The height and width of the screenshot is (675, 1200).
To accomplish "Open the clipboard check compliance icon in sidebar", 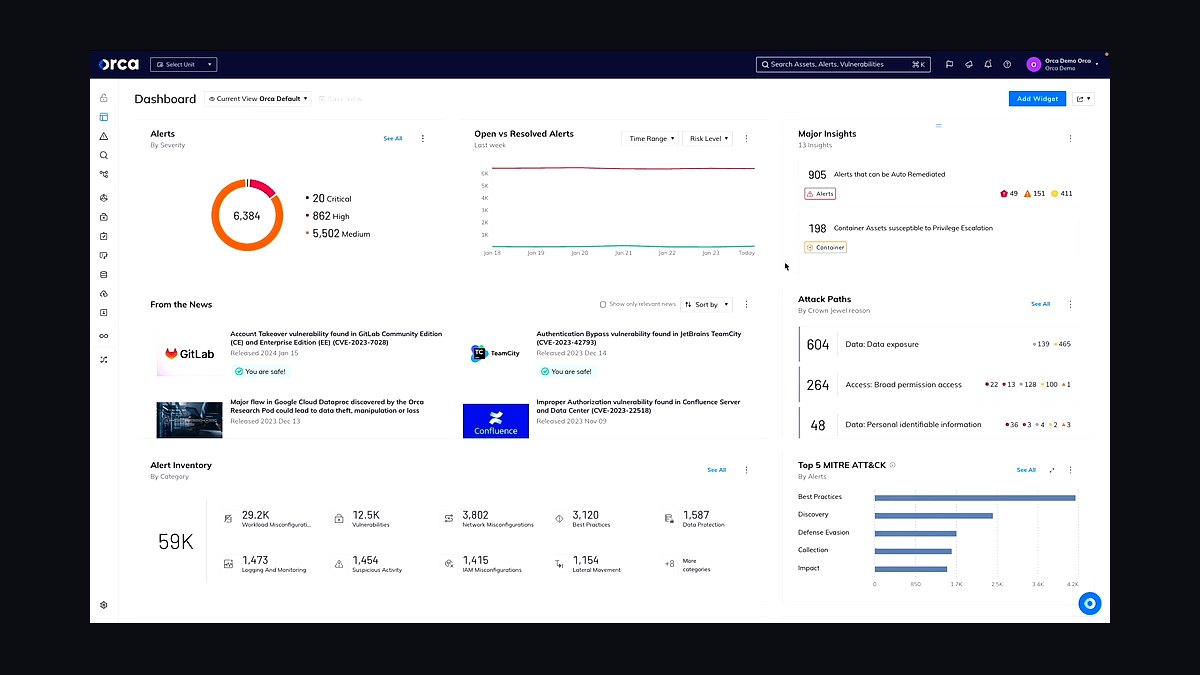I will point(104,236).
